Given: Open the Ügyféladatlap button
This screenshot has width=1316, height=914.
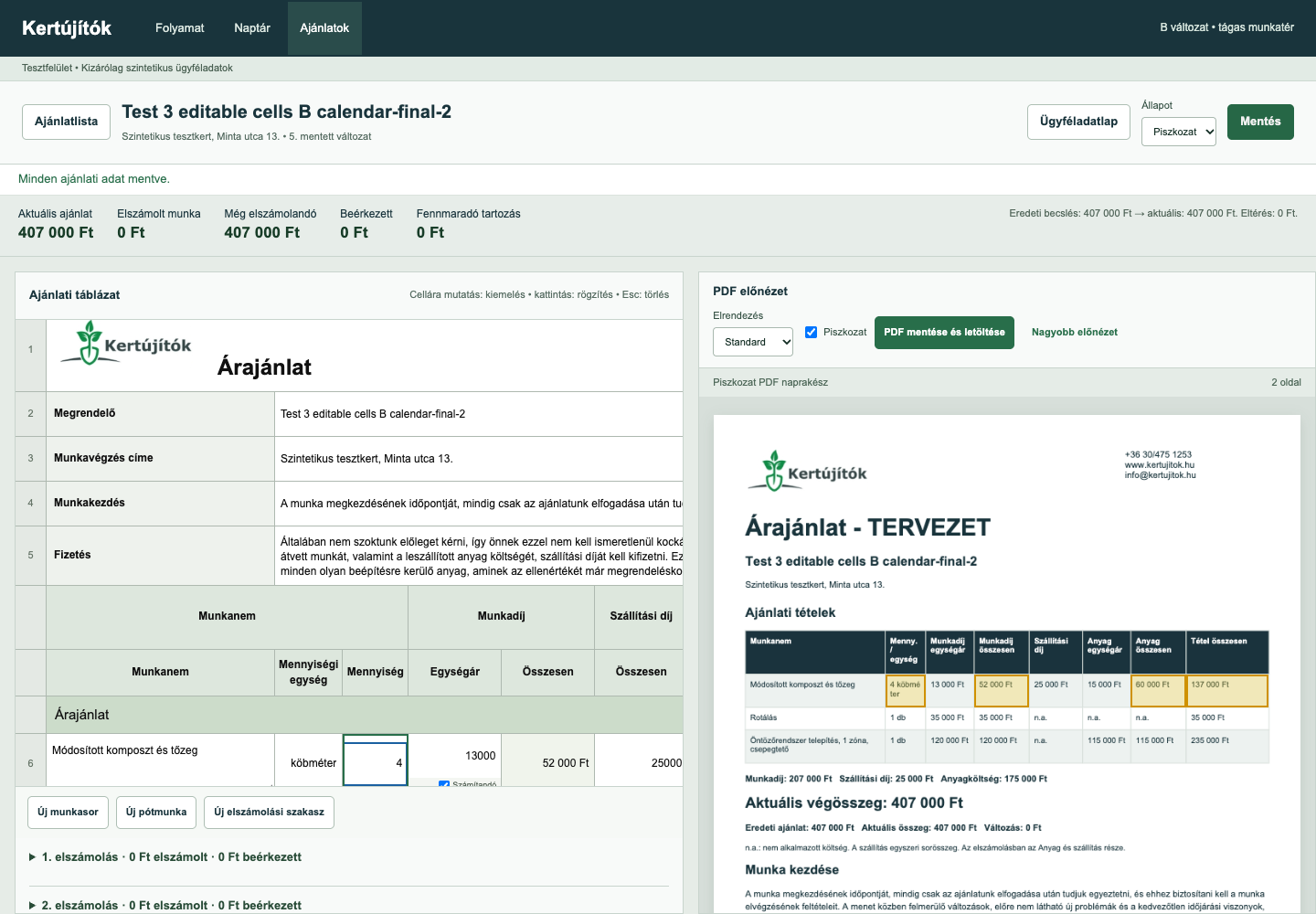Looking at the screenshot, I should click(1078, 122).
